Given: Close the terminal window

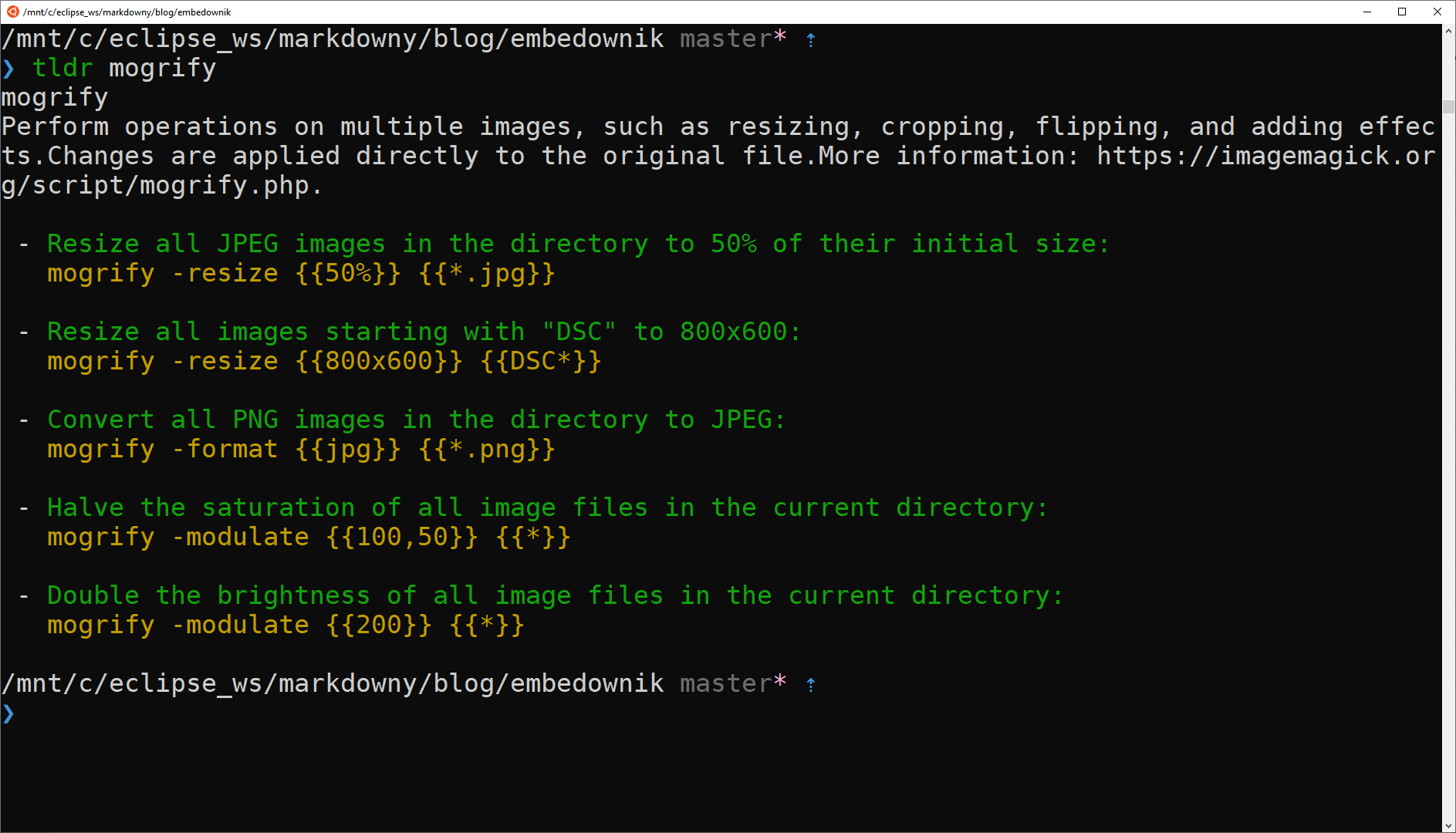Looking at the screenshot, I should coord(1437,12).
